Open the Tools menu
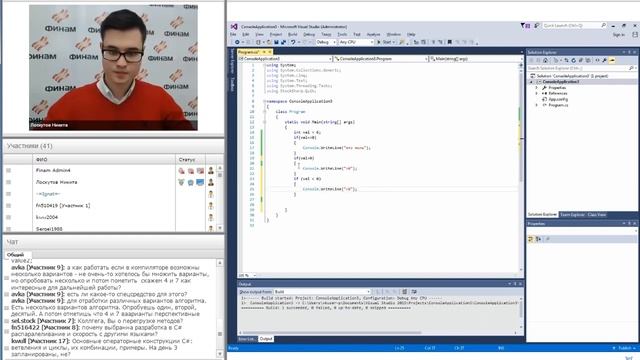The image size is (640, 360). click(x=342, y=35)
